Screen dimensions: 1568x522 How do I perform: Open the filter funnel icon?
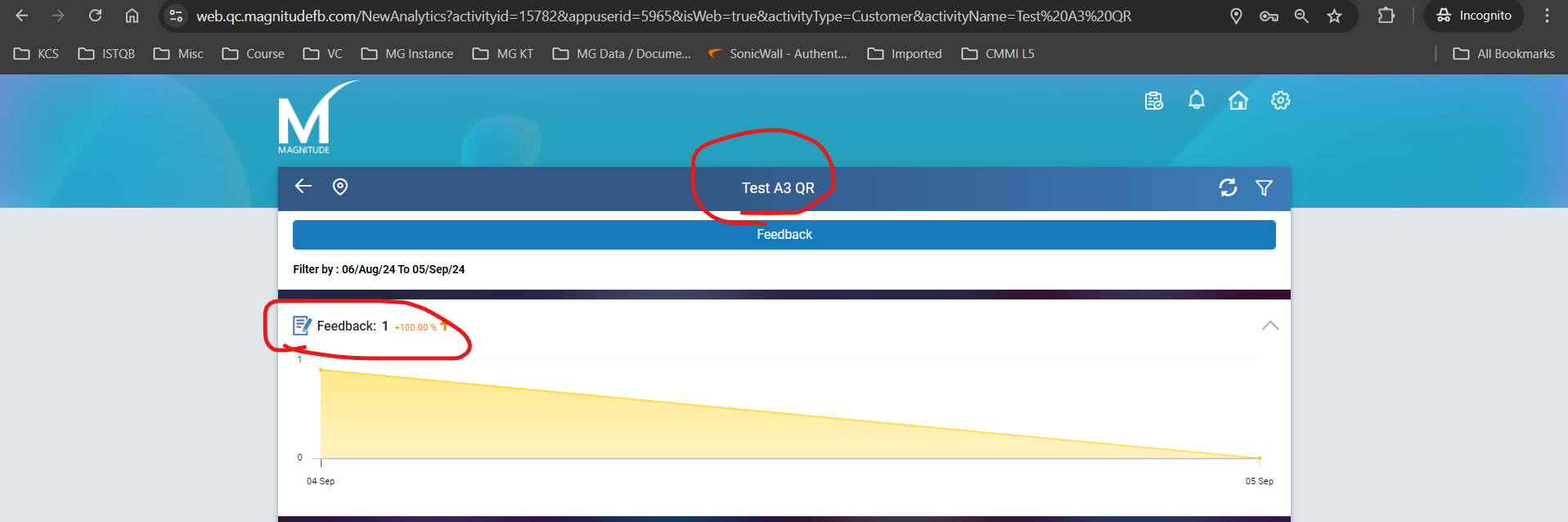(1264, 188)
